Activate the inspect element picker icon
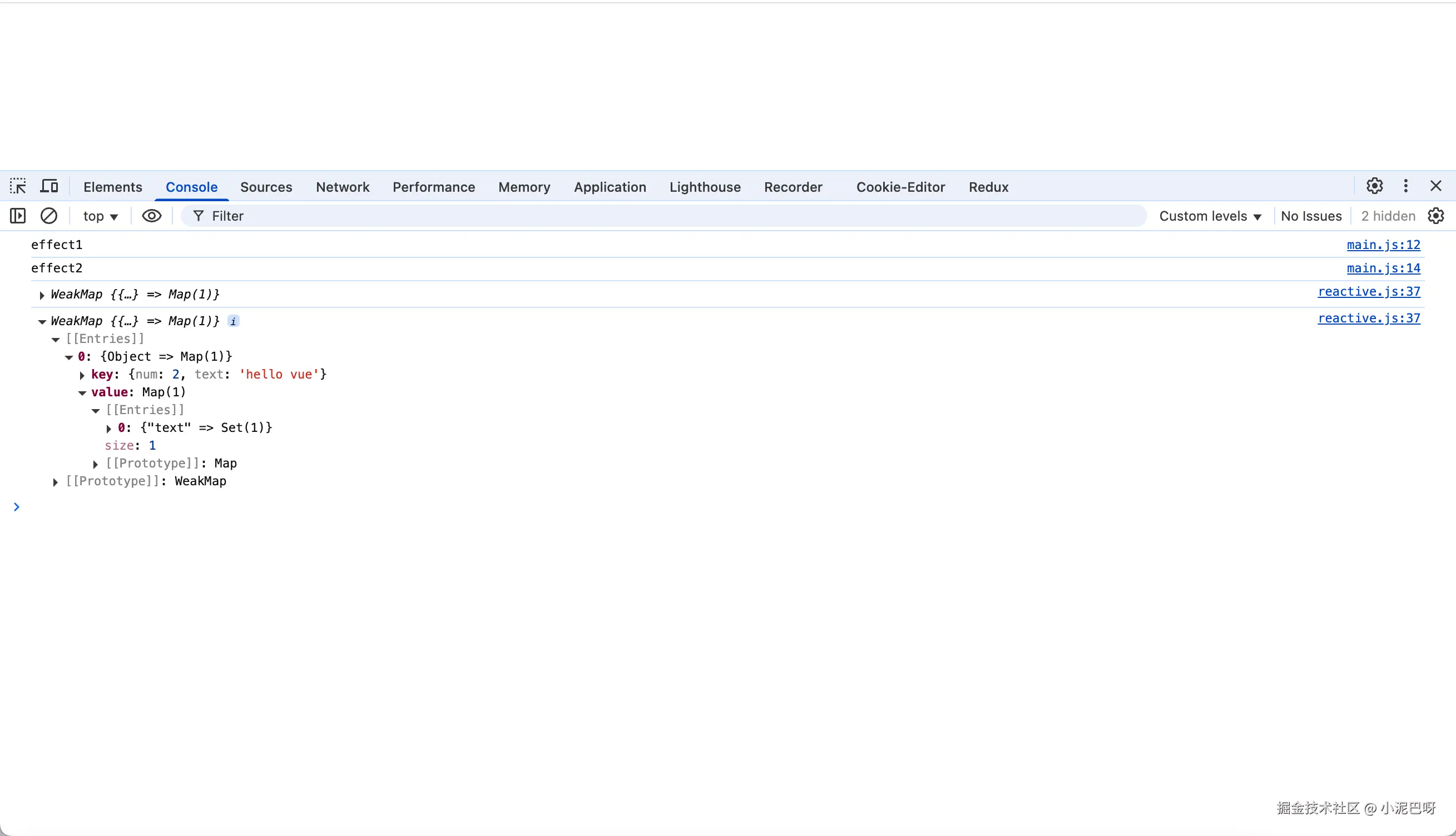 [x=18, y=186]
